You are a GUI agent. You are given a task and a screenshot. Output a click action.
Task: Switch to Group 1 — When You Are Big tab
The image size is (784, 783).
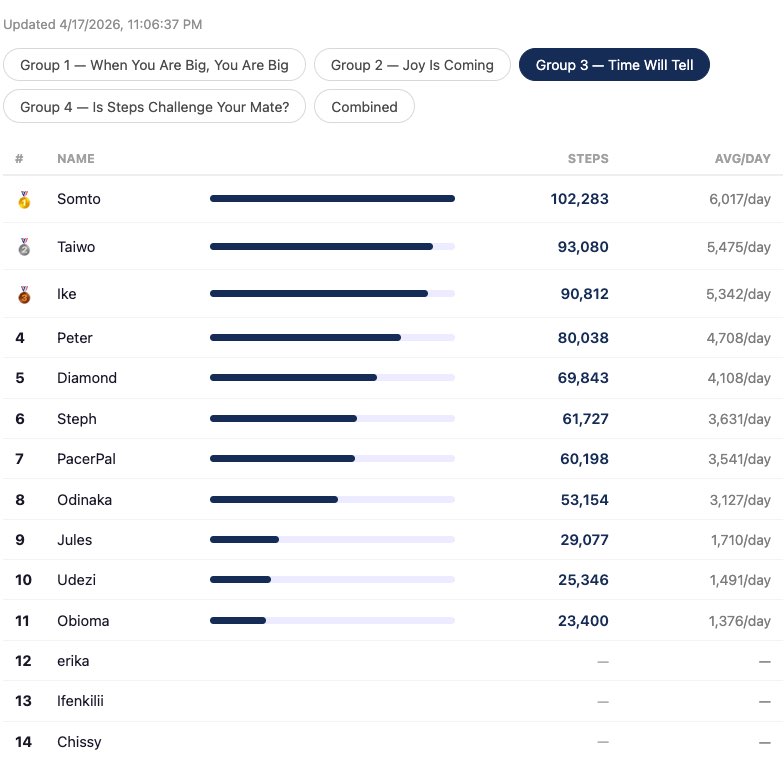click(154, 65)
